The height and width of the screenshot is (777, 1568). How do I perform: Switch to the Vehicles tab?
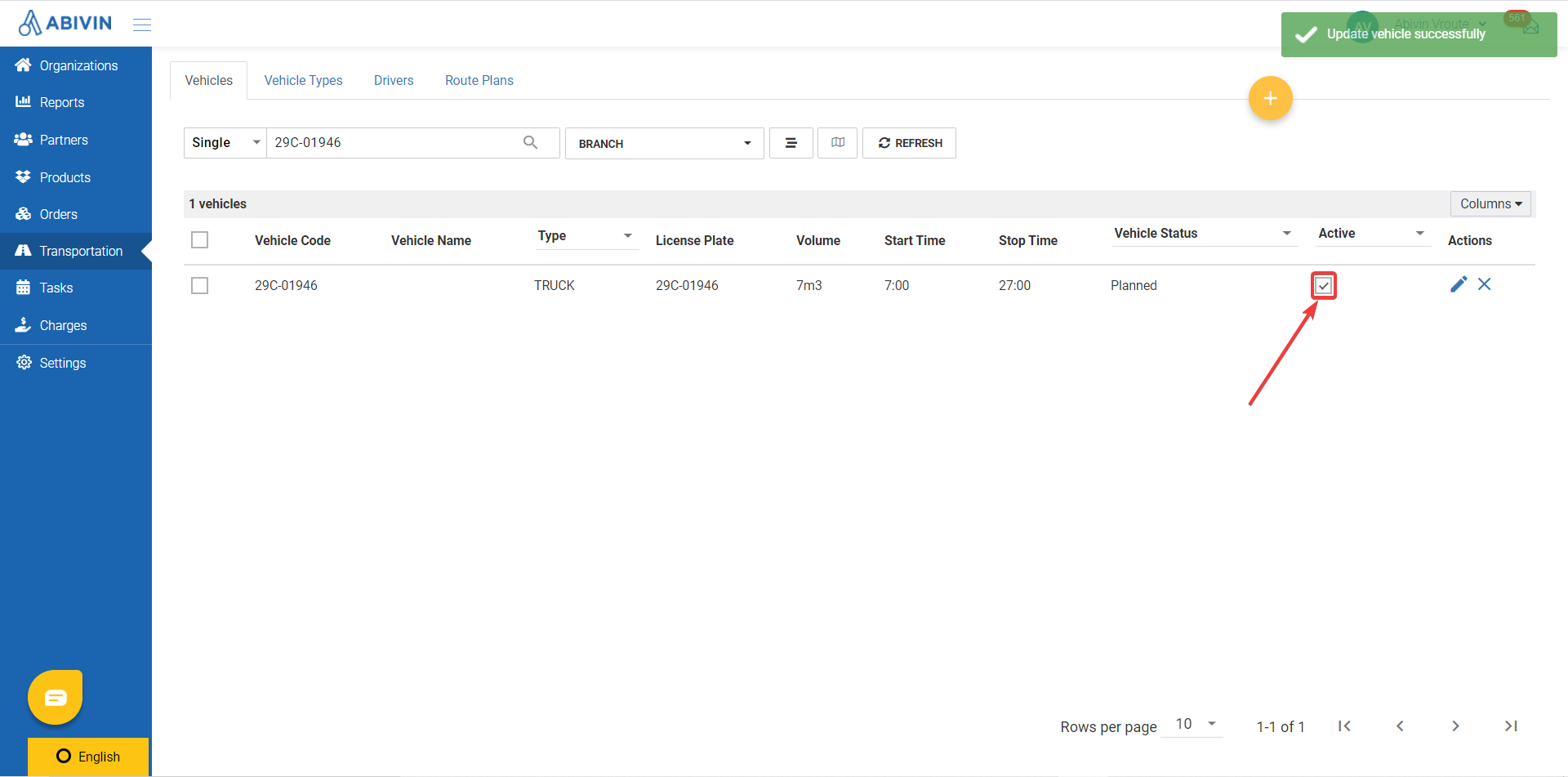(x=208, y=80)
